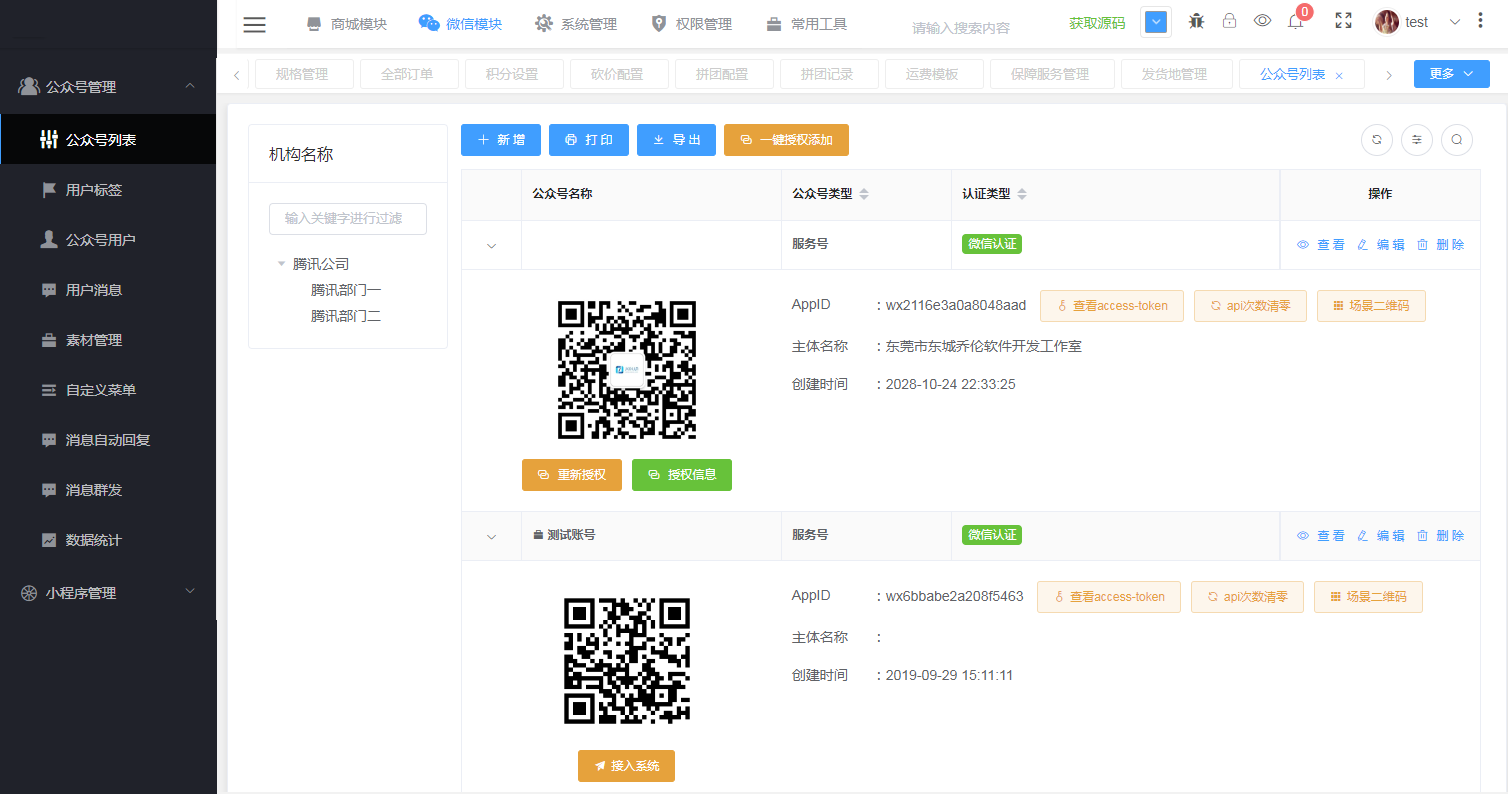Click the 新增 button
Image resolution: width=1508 pixels, height=794 pixels.
point(501,140)
